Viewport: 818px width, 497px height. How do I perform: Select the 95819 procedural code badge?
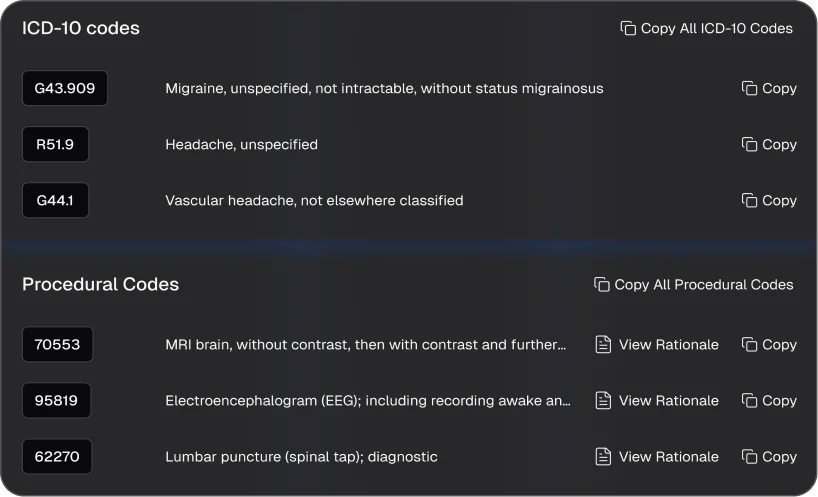pyautogui.click(x=57, y=400)
